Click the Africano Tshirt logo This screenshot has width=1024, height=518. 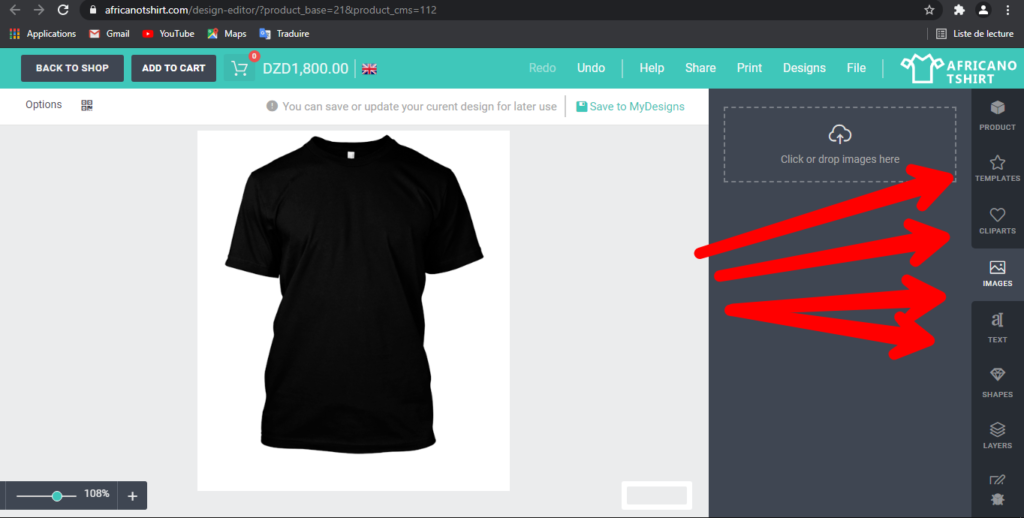(x=958, y=69)
